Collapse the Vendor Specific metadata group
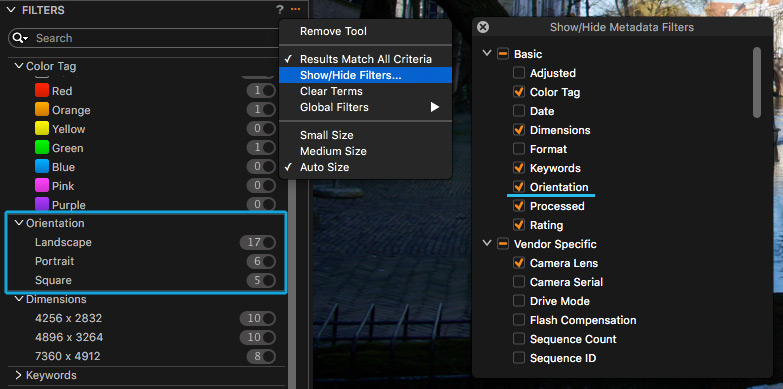This screenshot has height=389, width=783. point(487,244)
